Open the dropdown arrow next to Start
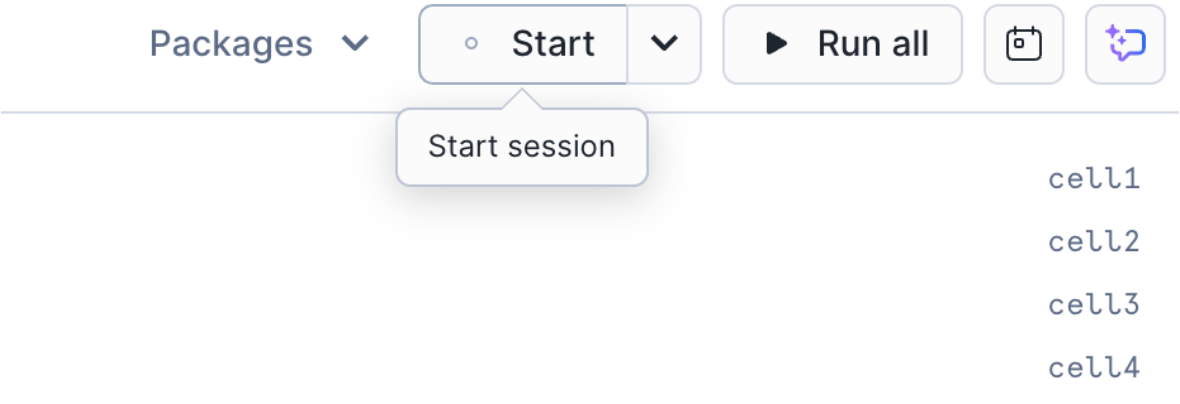This screenshot has height=404, width=1180. [x=664, y=44]
